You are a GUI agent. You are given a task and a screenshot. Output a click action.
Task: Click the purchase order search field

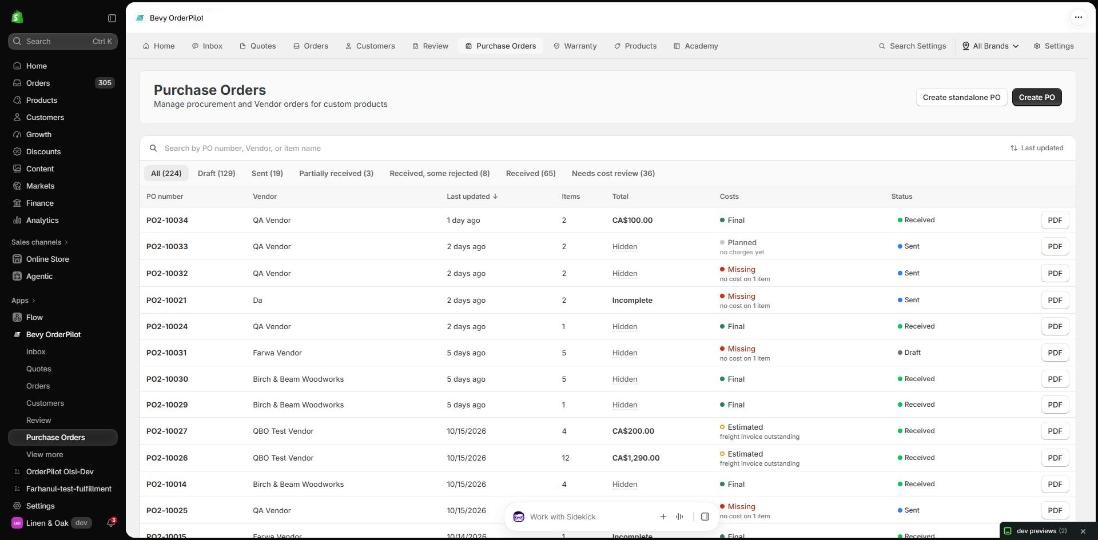tap(574, 148)
